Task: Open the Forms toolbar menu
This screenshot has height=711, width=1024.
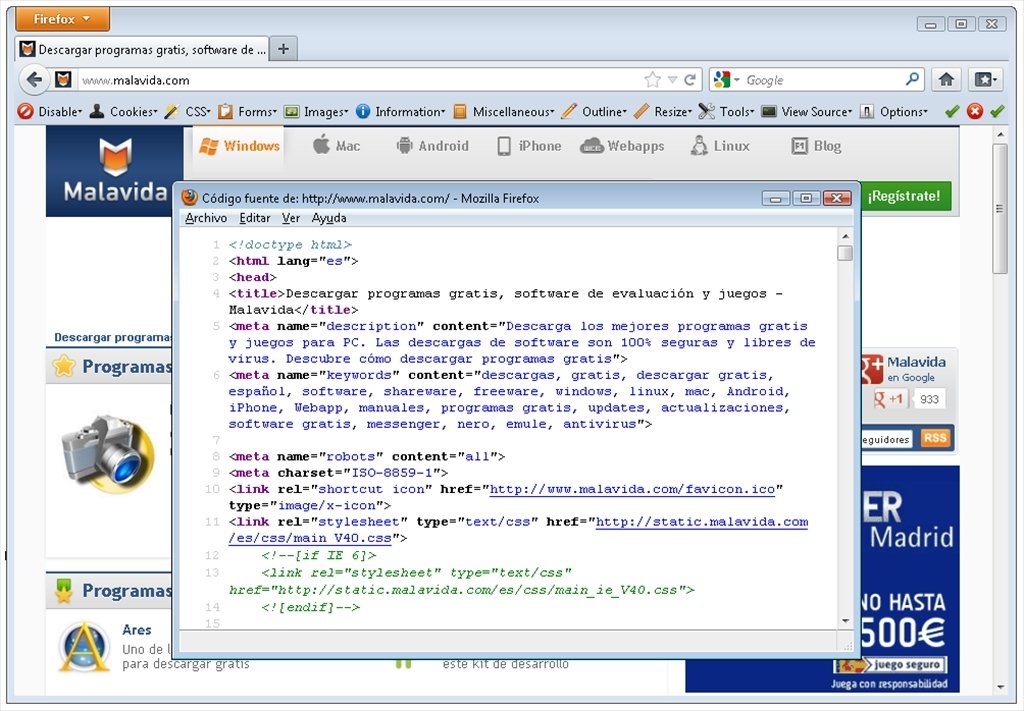Action: click(248, 112)
